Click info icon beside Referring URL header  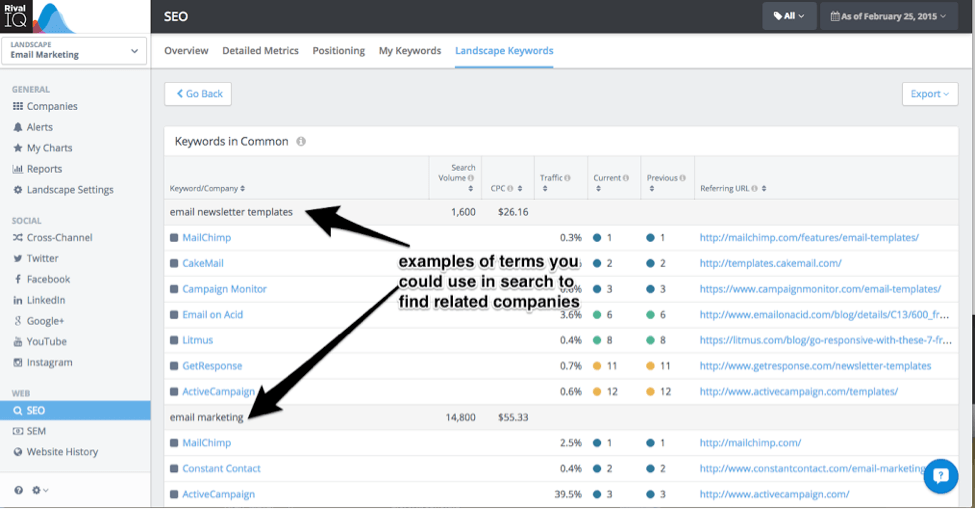click(x=754, y=188)
